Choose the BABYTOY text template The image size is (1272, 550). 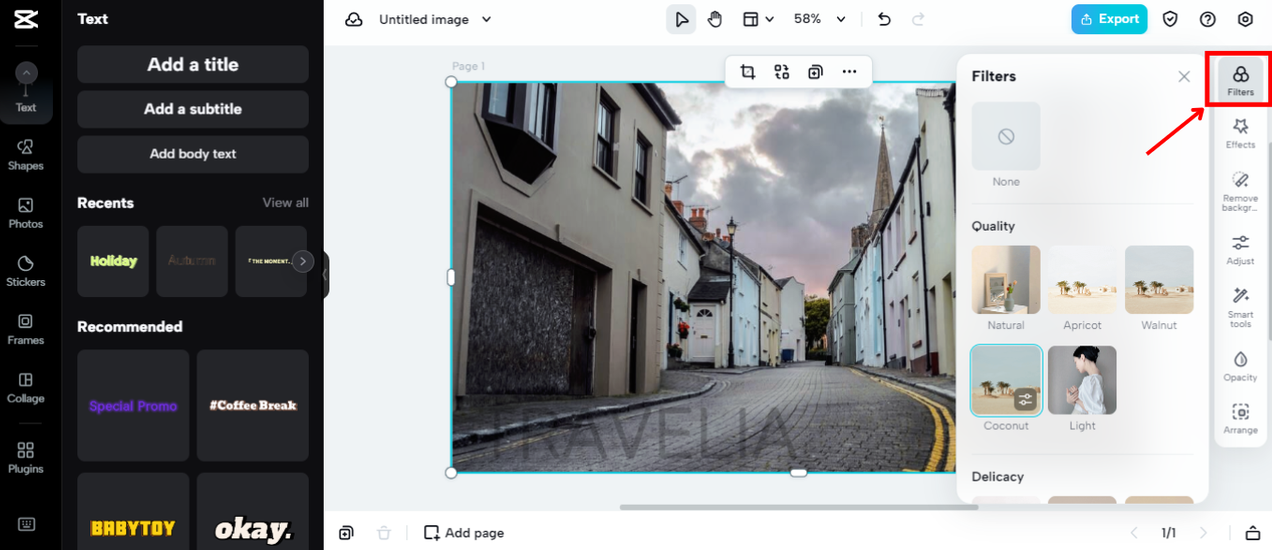click(133, 512)
